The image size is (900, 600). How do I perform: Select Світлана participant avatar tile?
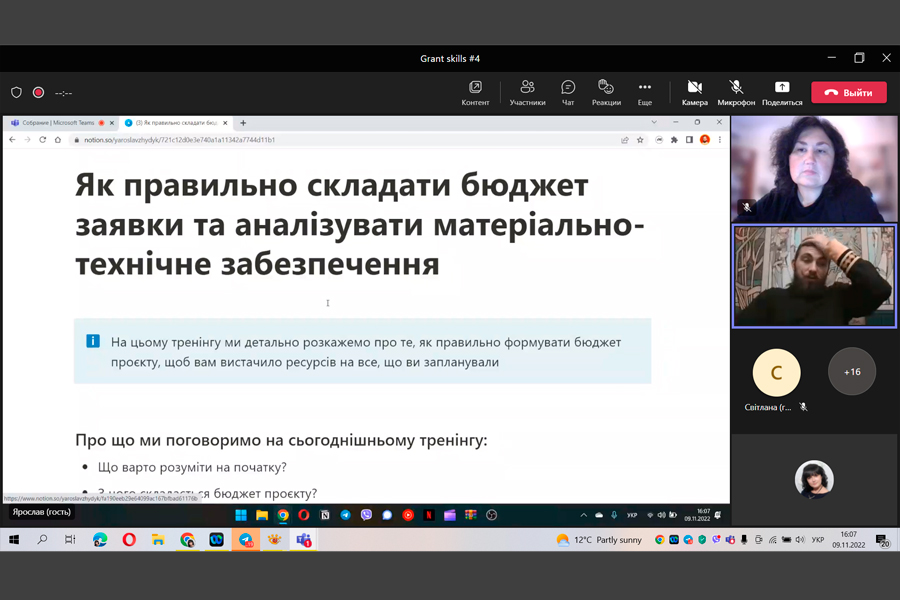pos(776,374)
